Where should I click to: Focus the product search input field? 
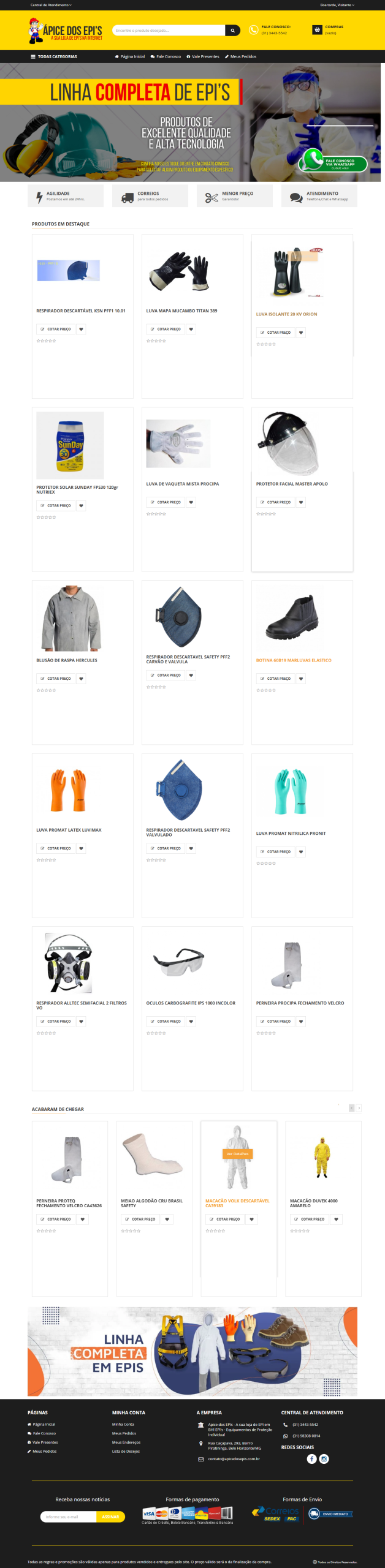pyautogui.click(x=169, y=30)
